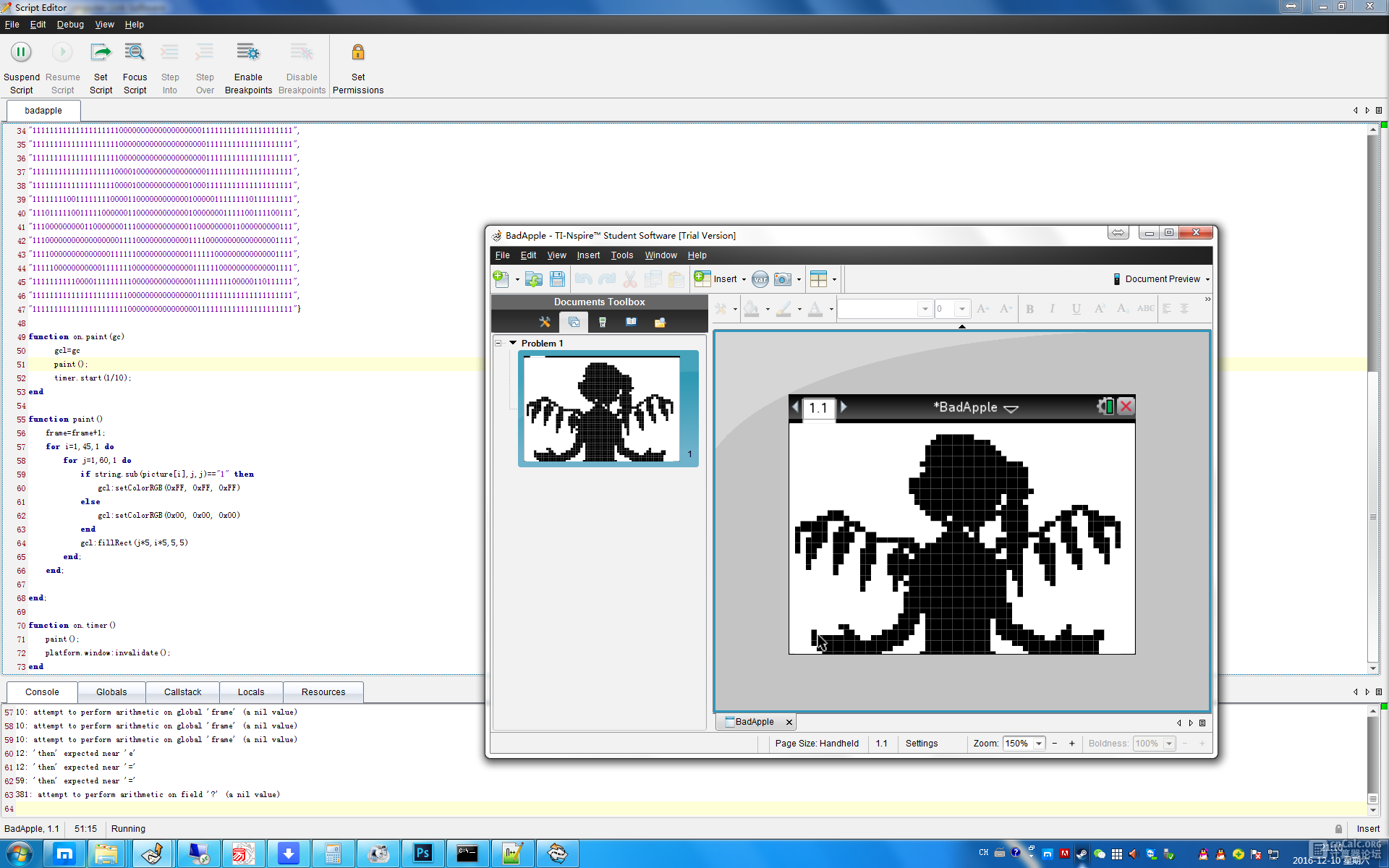Switch to the Globals tab
Screen dimensions: 1389x868
point(111,692)
